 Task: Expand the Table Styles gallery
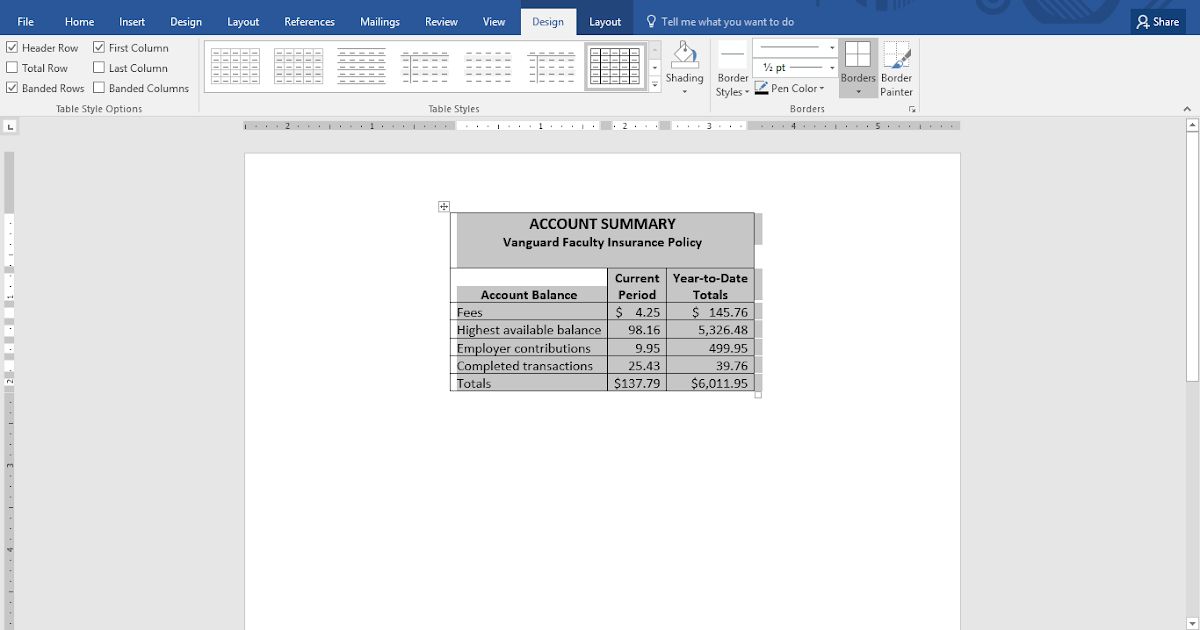[654, 84]
